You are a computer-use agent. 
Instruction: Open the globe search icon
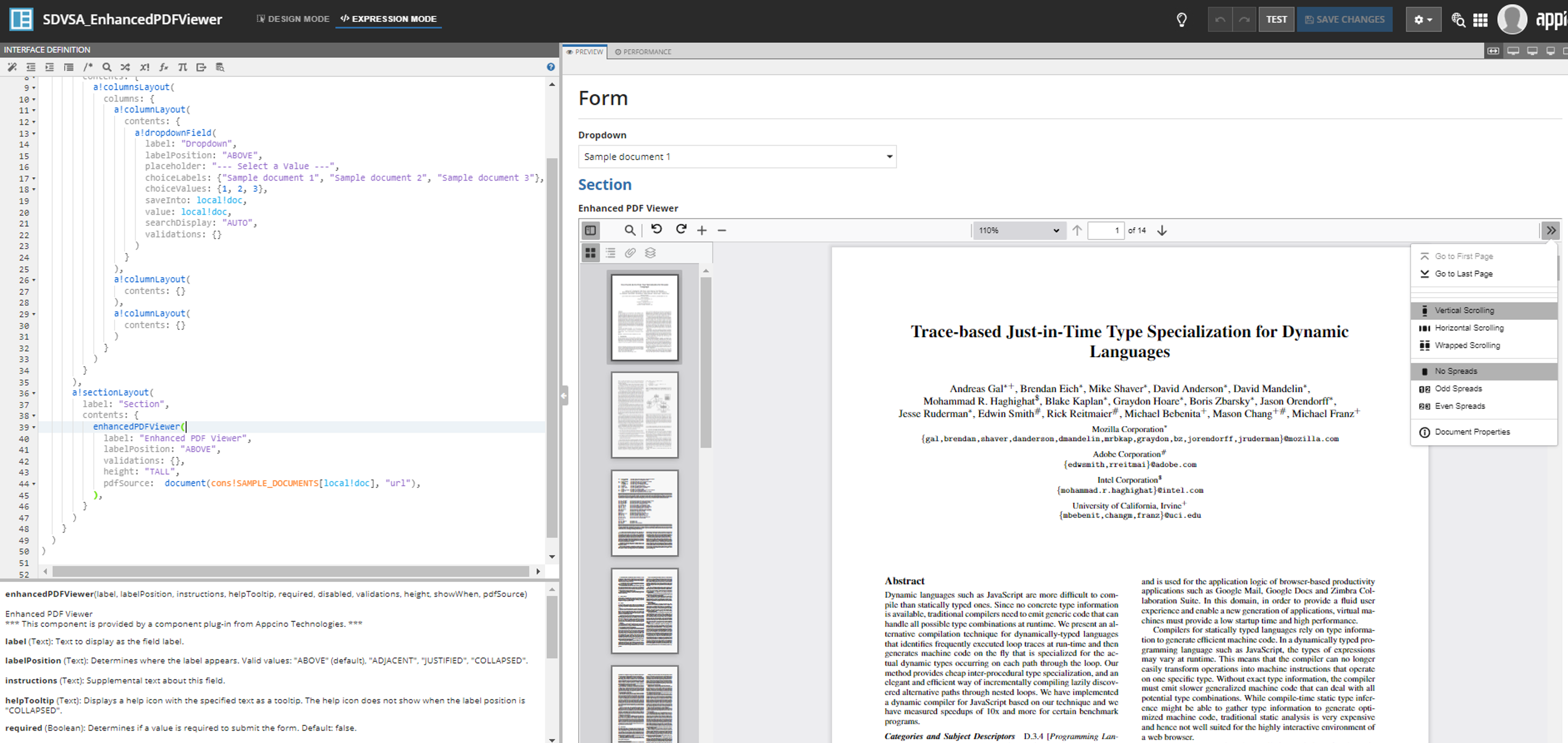(x=1458, y=20)
